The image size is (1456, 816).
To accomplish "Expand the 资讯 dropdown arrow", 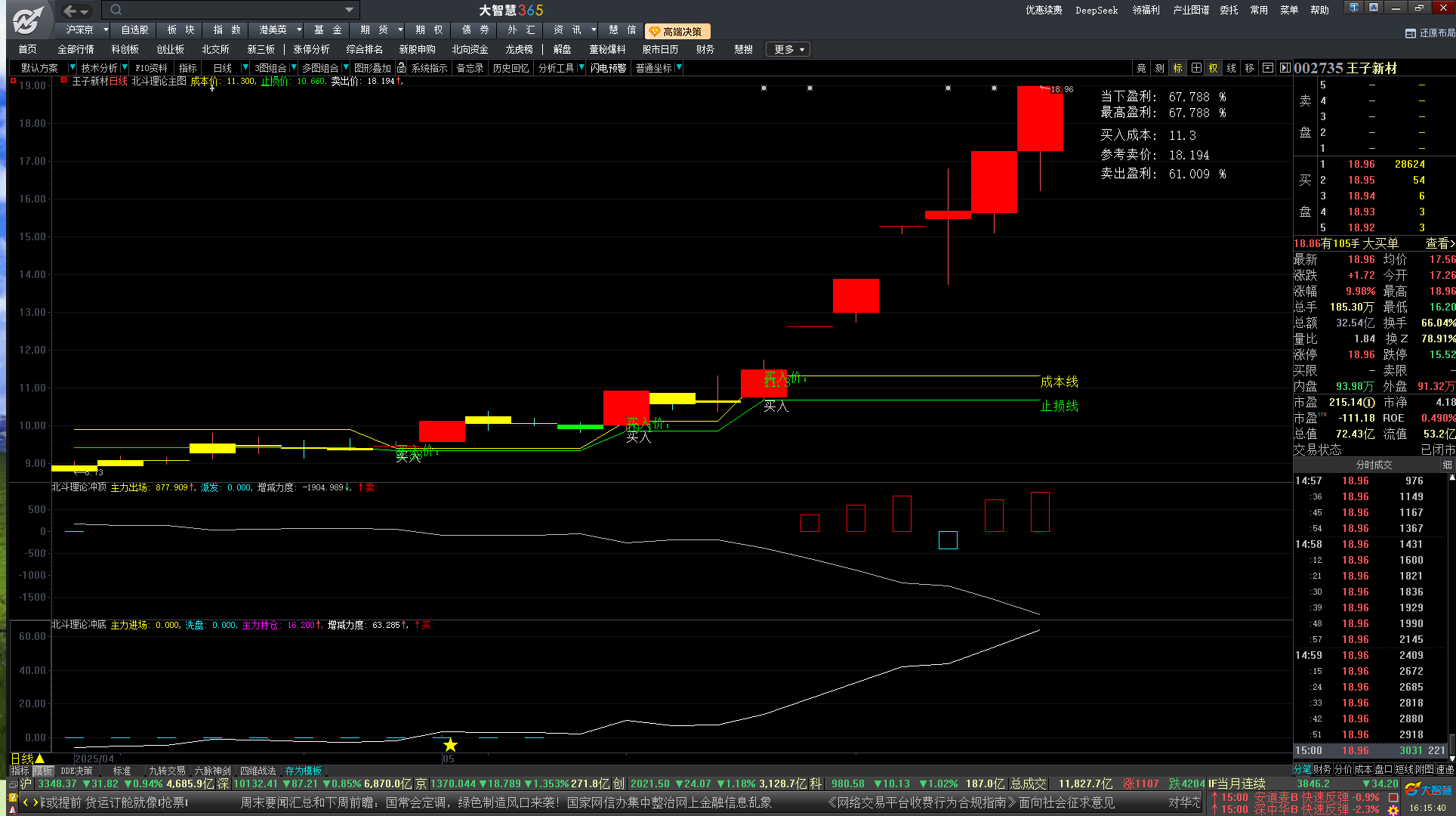I will click(x=594, y=30).
